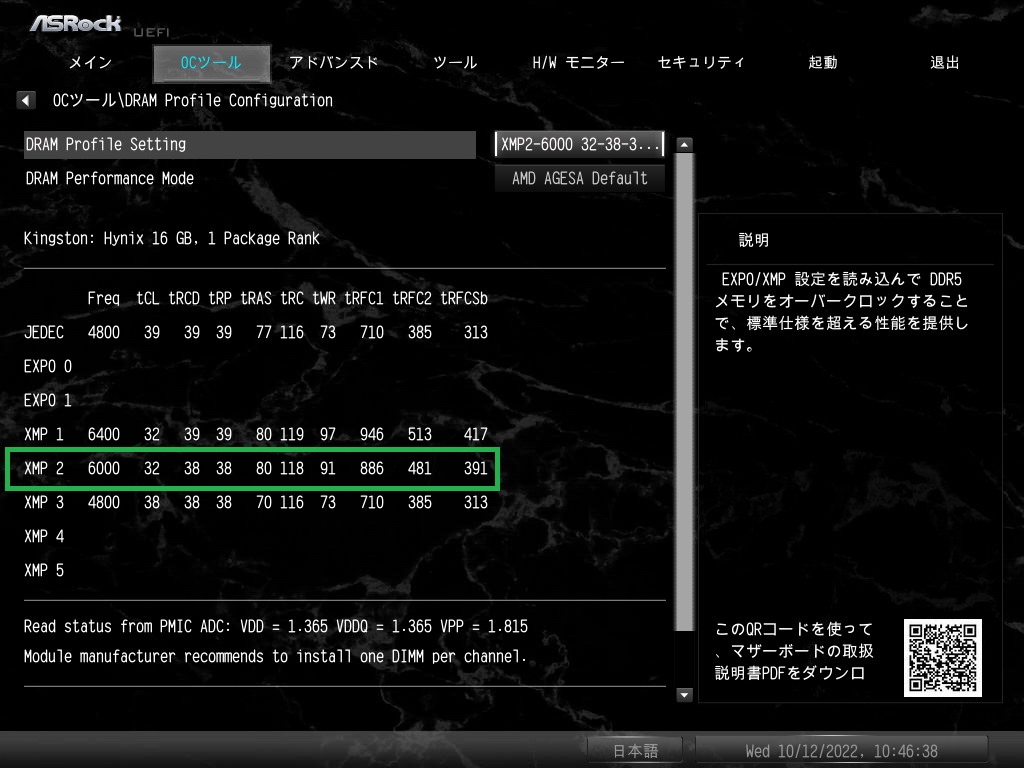This screenshot has width=1024, height=768.
Task: Click the EXPO/XMP description text
Action: (842, 312)
